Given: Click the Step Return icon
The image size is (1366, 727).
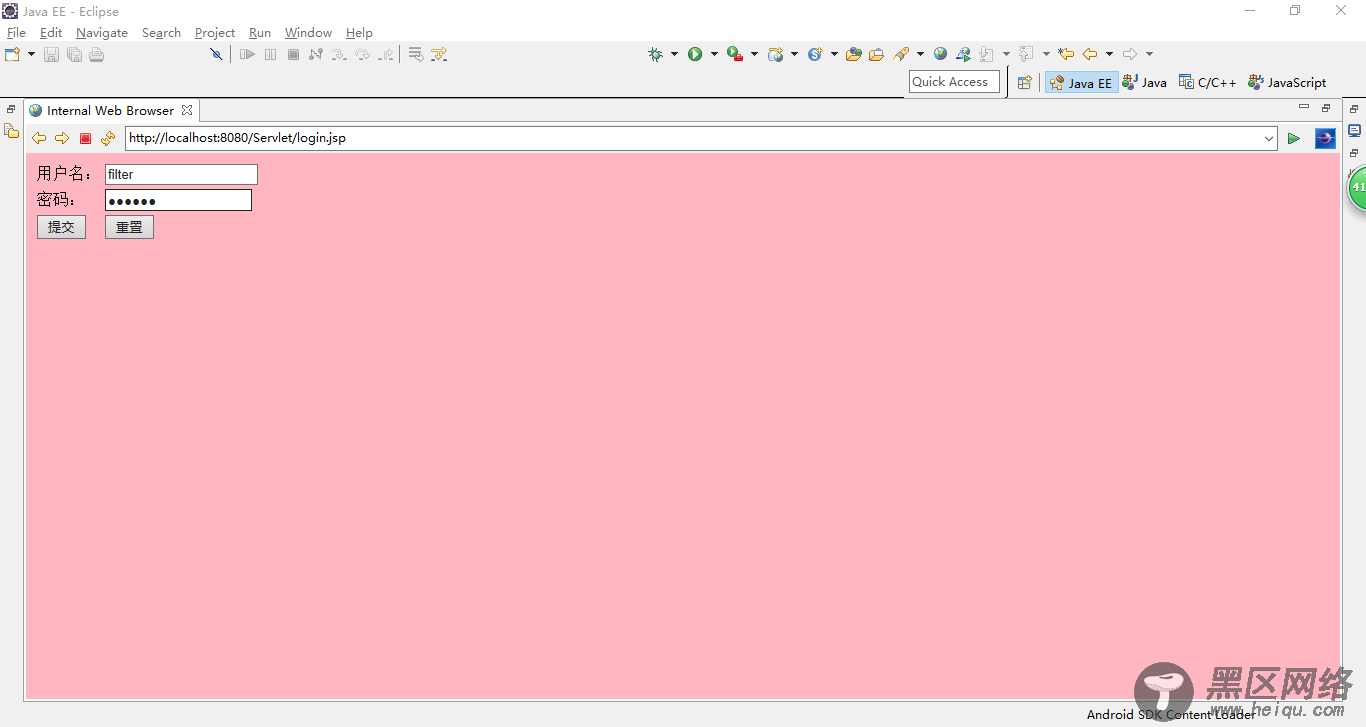Looking at the screenshot, I should (x=385, y=54).
